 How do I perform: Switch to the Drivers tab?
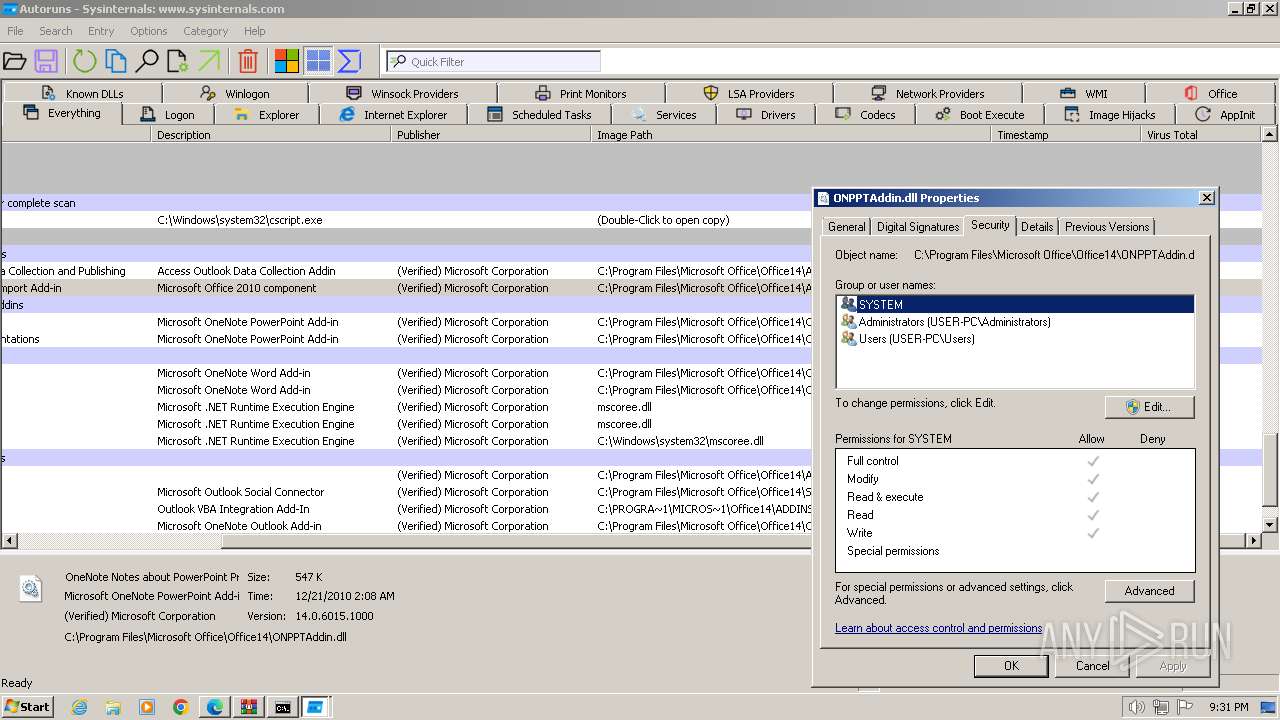pyautogui.click(x=766, y=115)
